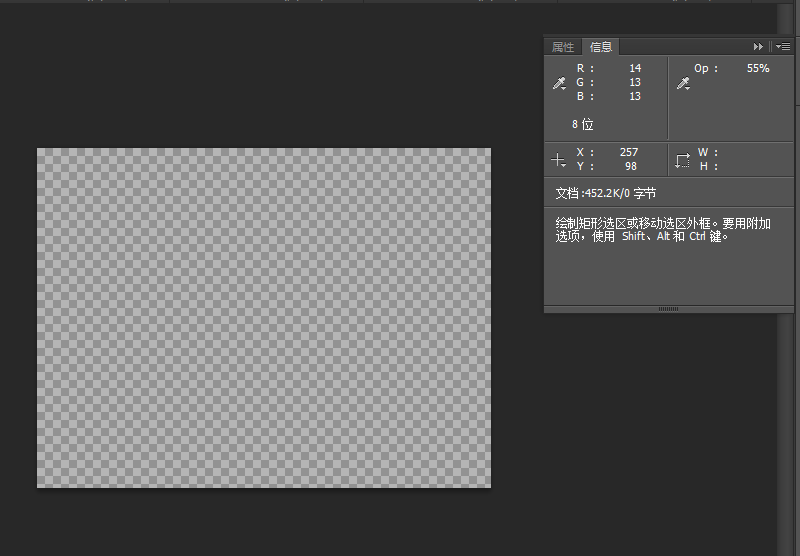Click the width-height selection size icon
The image size is (800, 556).
point(683,160)
